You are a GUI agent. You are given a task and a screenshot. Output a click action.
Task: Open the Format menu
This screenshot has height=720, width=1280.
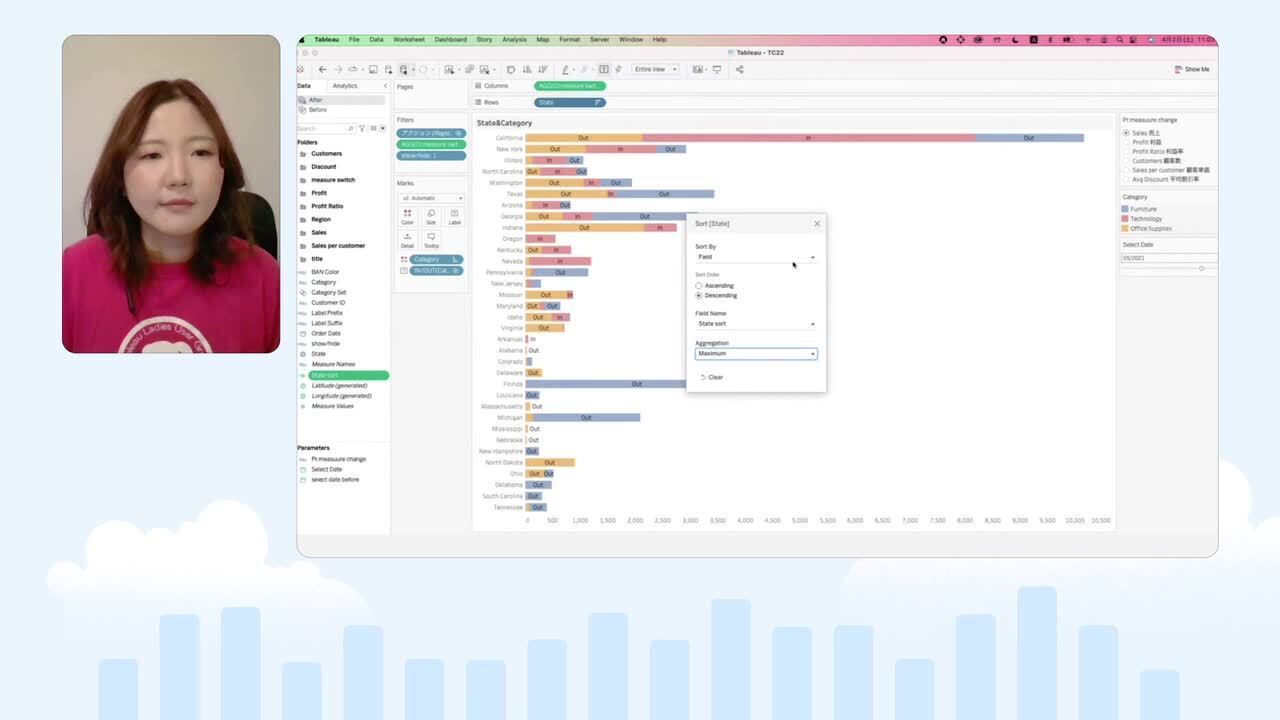pos(569,40)
